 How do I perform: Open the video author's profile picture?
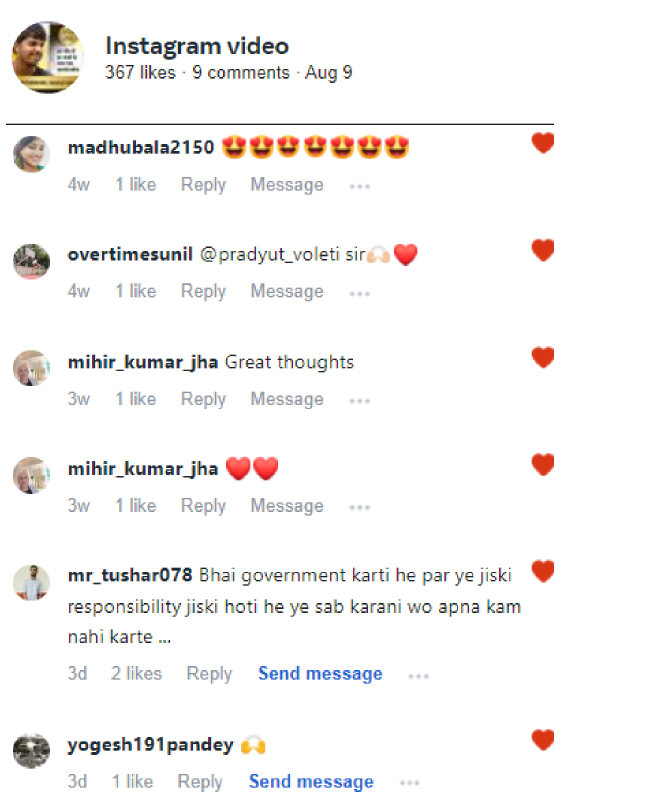[x=48, y=57]
